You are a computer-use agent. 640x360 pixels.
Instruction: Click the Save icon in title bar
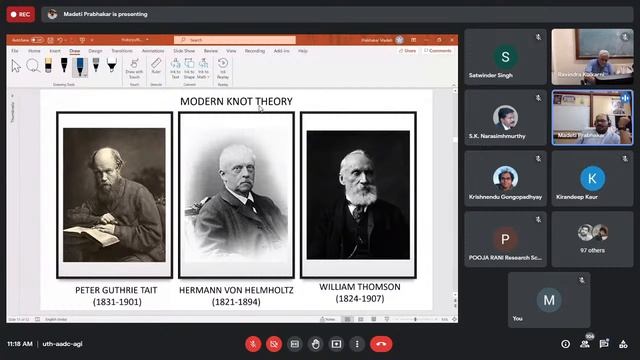coord(51,40)
